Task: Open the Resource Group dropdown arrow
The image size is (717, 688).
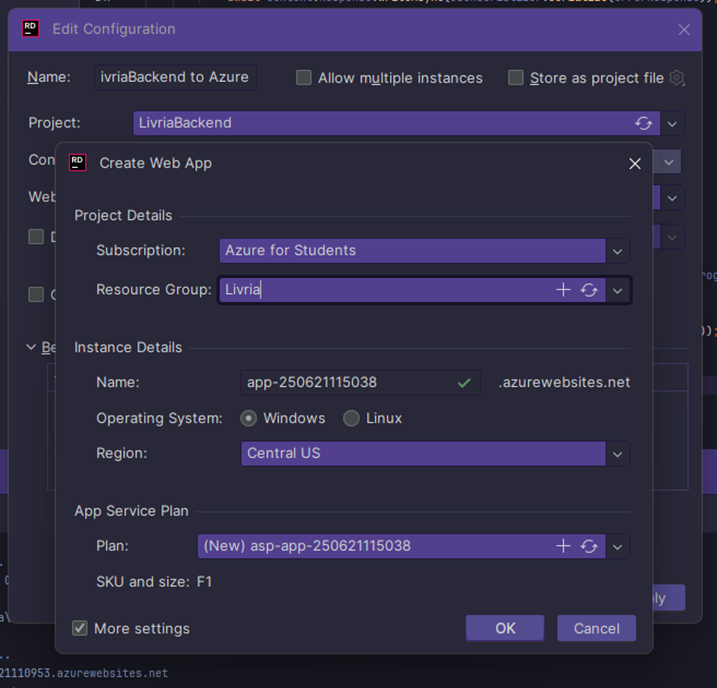Action: pos(617,290)
